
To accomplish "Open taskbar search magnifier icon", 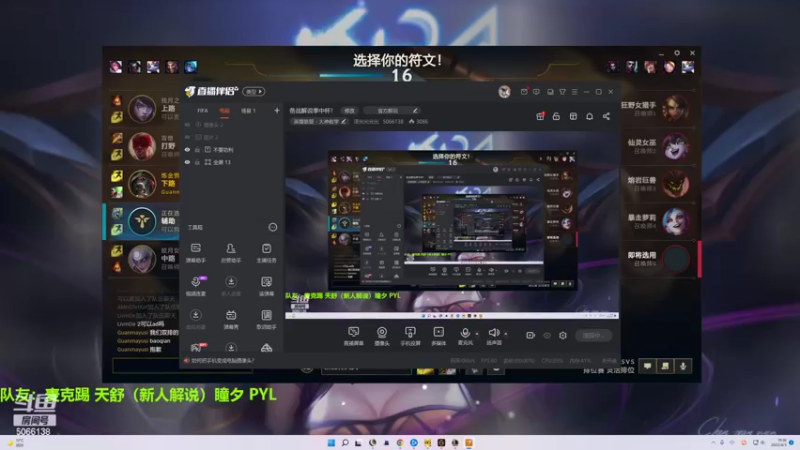I will click(x=345, y=443).
